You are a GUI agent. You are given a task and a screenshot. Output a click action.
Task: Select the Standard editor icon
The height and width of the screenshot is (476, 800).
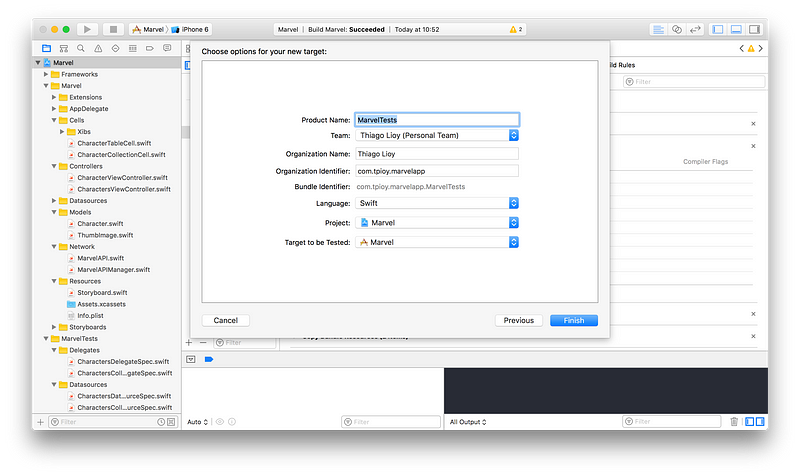[659, 29]
